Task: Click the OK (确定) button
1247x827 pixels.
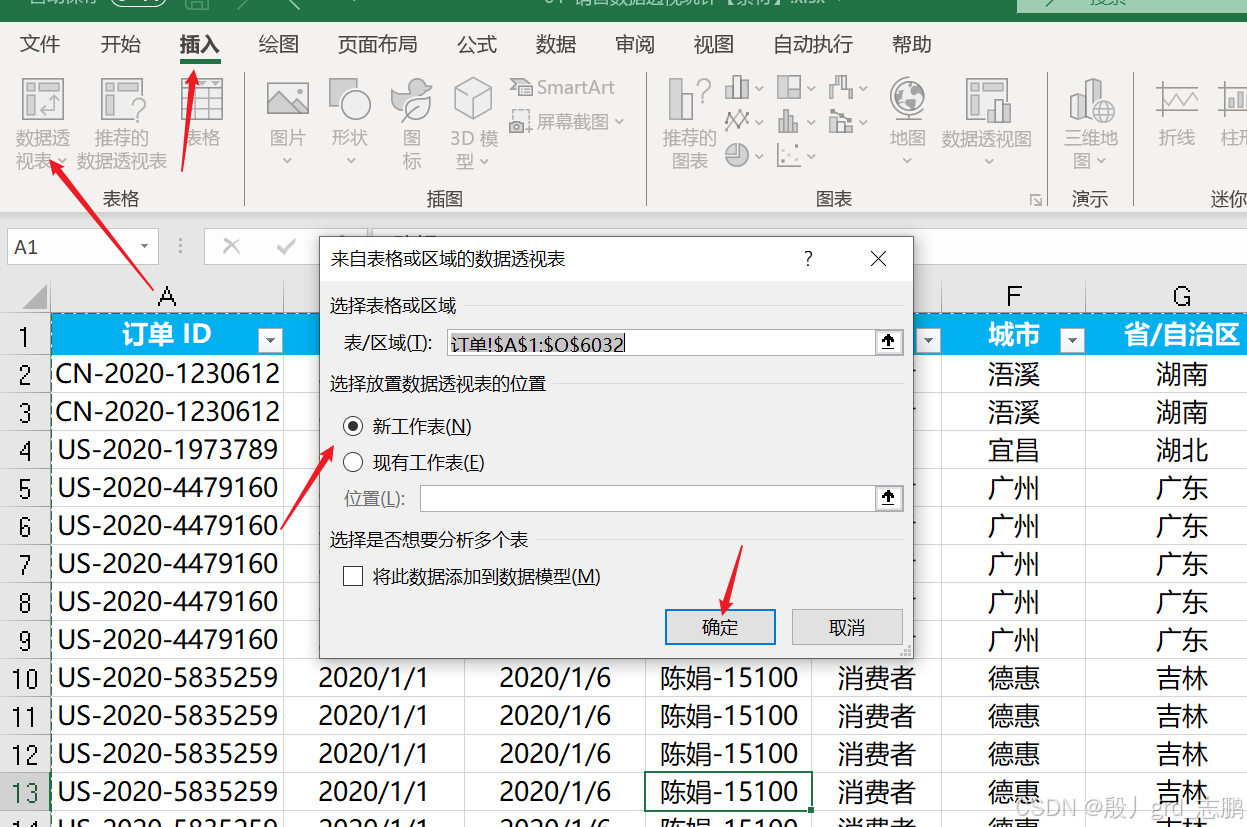Action: coord(720,627)
